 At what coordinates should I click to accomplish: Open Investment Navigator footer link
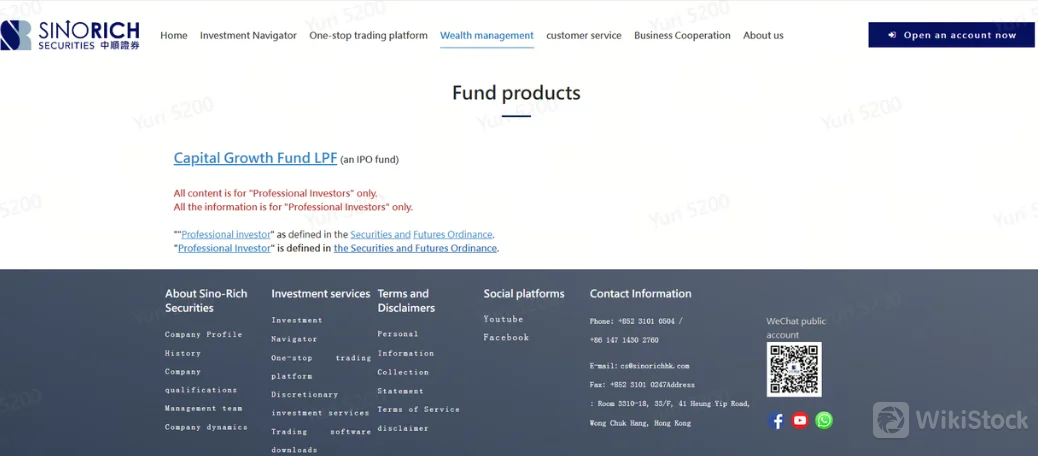coord(297,329)
